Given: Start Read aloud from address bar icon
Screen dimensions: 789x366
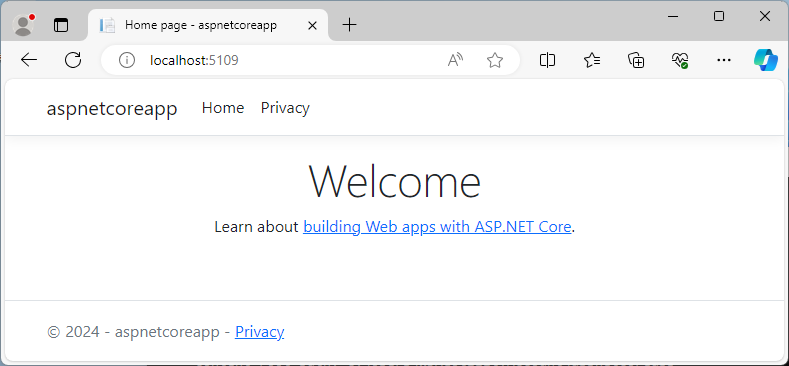Looking at the screenshot, I should click(x=455, y=60).
